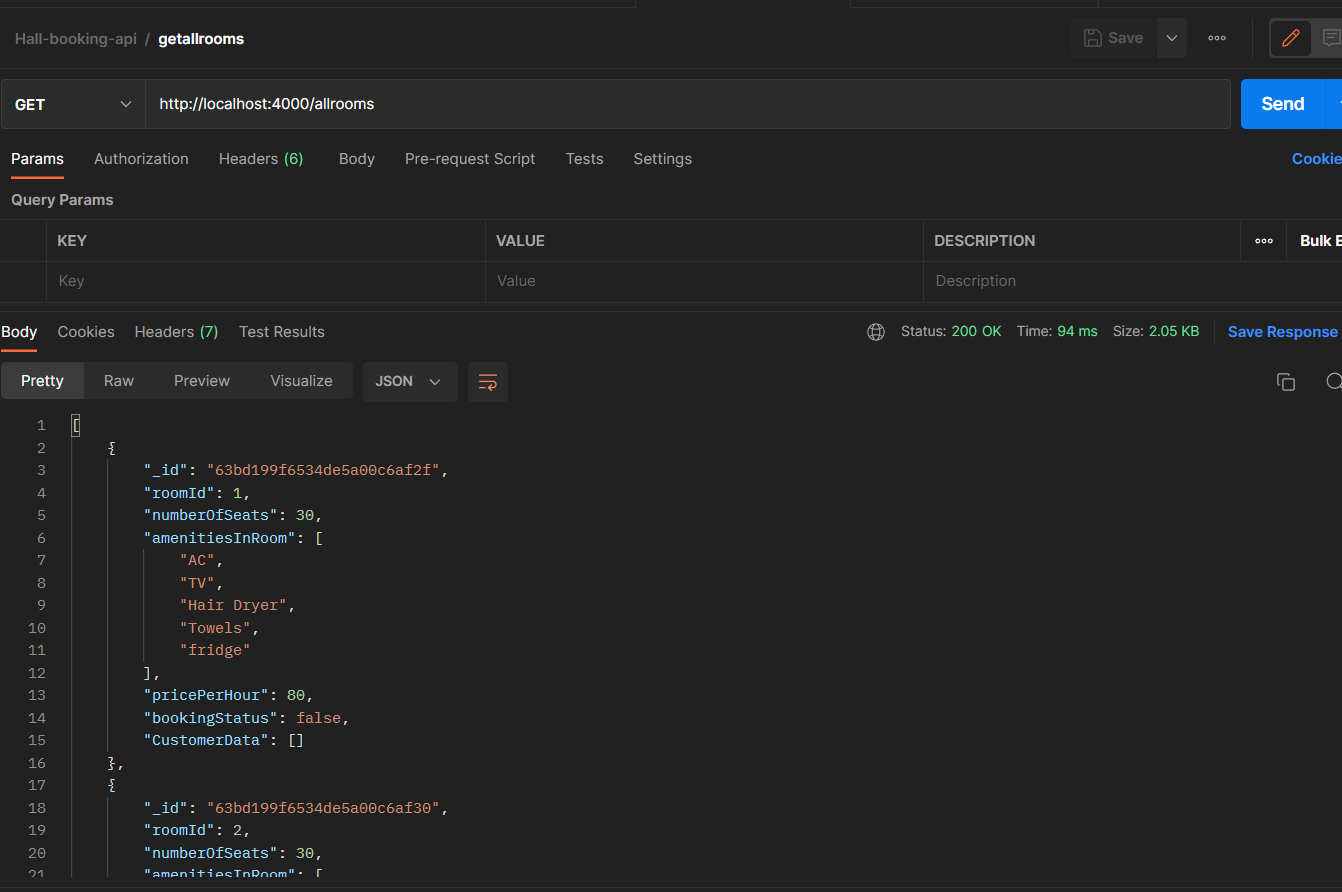Switch params to Bulk Edit mode
The width and height of the screenshot is (1342, 892).
pos(1320,240)
